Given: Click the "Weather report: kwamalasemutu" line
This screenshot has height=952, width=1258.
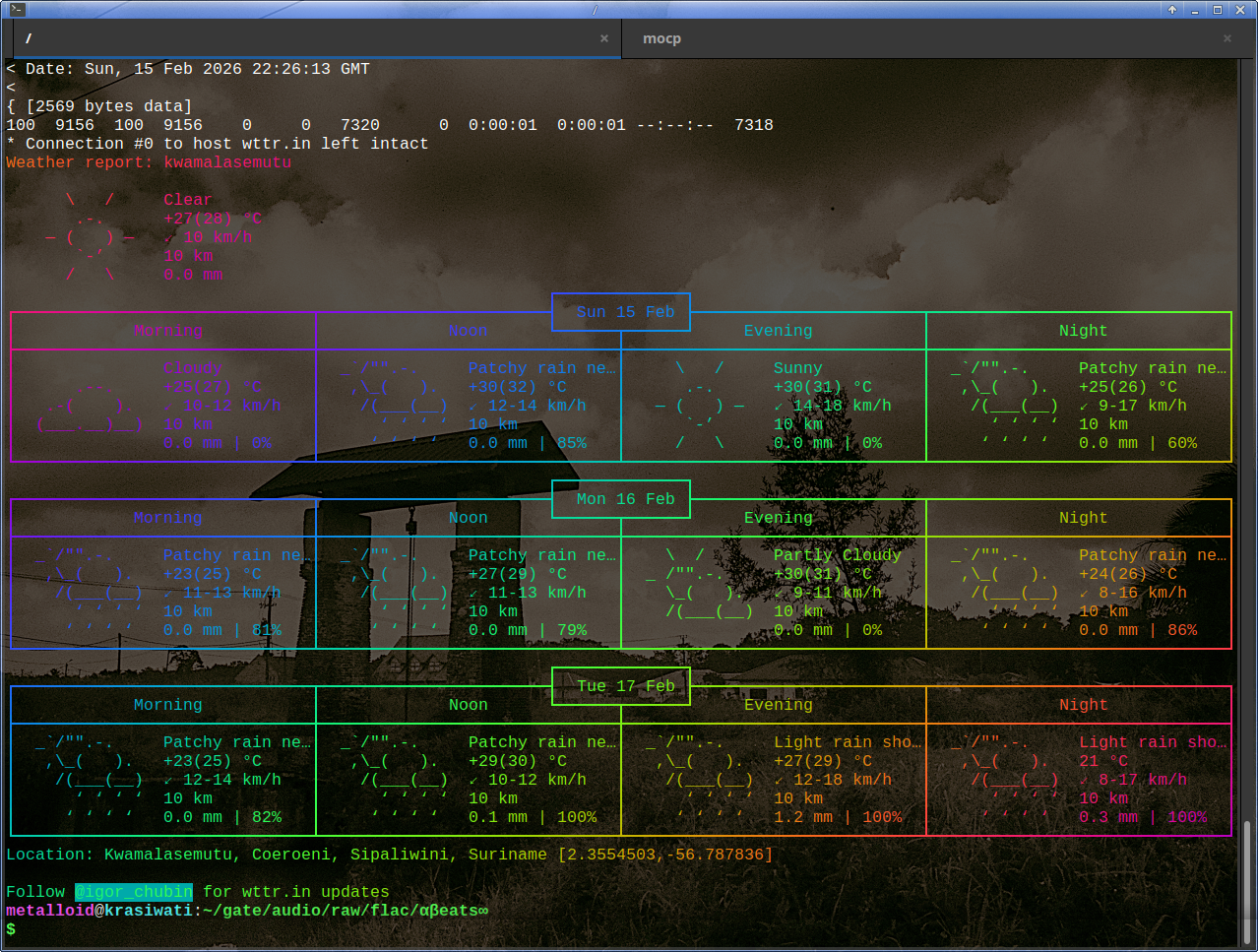Looking at the screenshot, I should point(149,162).
